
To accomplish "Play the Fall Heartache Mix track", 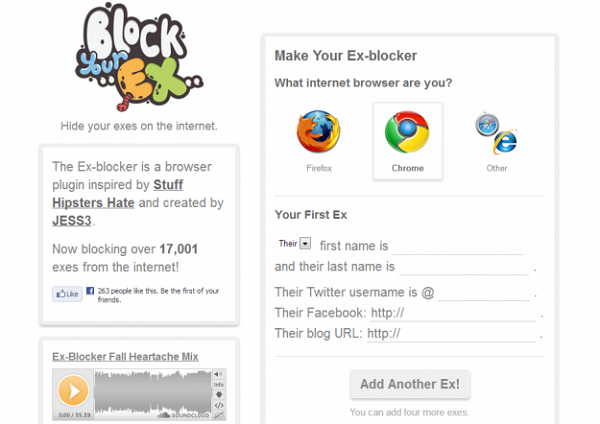I will 73,391.
